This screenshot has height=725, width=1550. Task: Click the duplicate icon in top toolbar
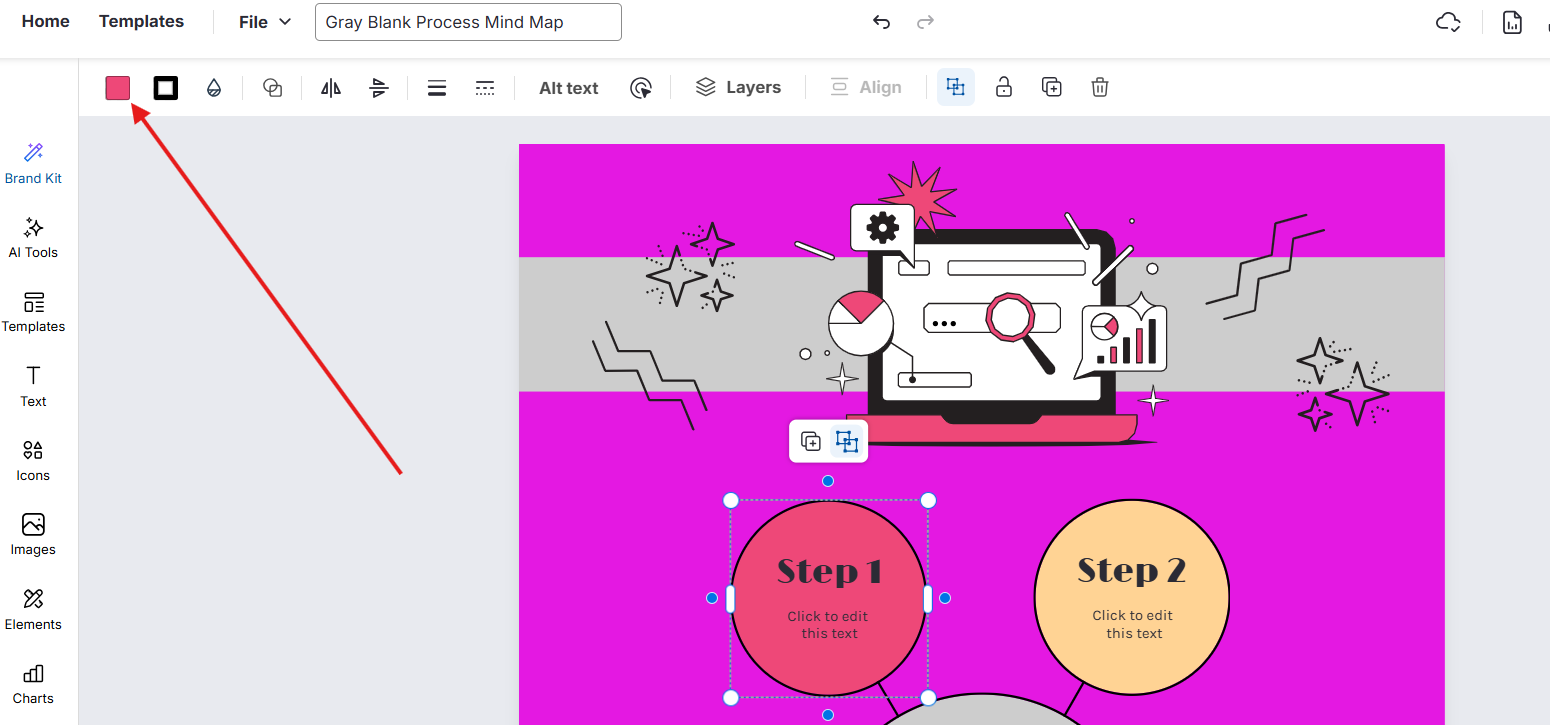pos(1052,87)
